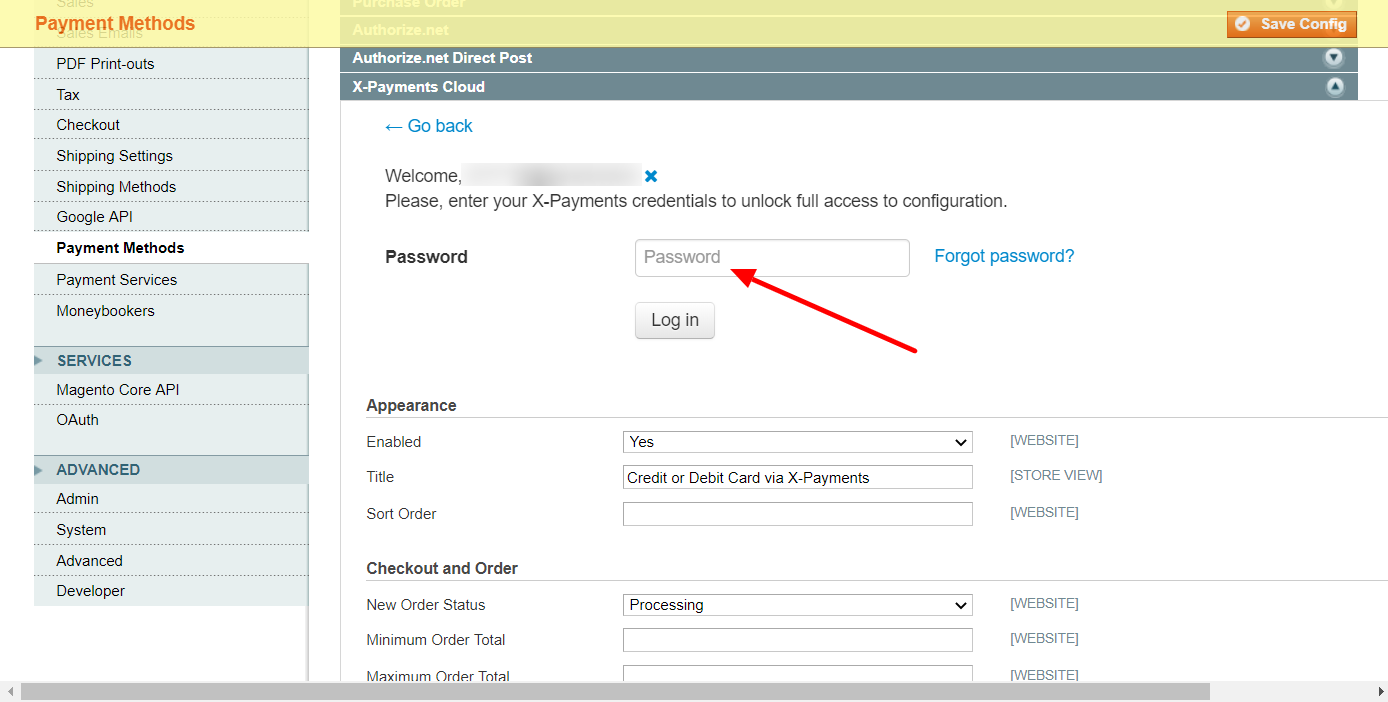Click the Log in button
The image size is (1388, 702).
(x=675, y=320)
